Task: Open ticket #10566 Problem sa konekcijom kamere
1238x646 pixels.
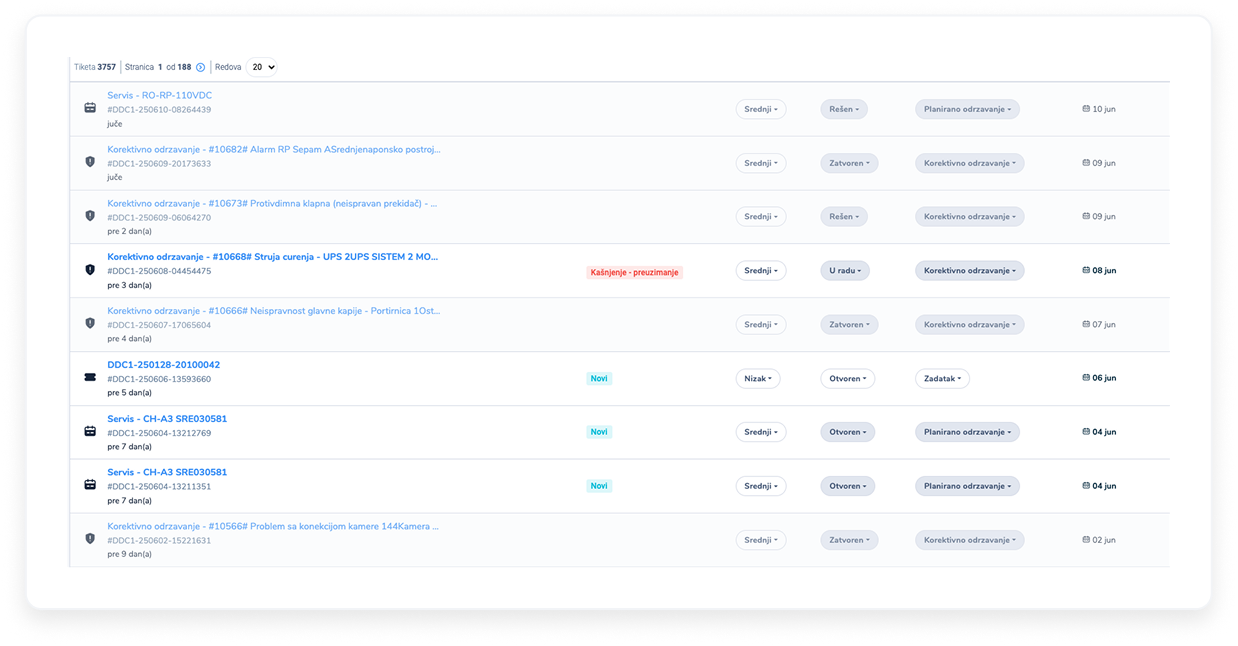Action: click(x=273, y=526)
